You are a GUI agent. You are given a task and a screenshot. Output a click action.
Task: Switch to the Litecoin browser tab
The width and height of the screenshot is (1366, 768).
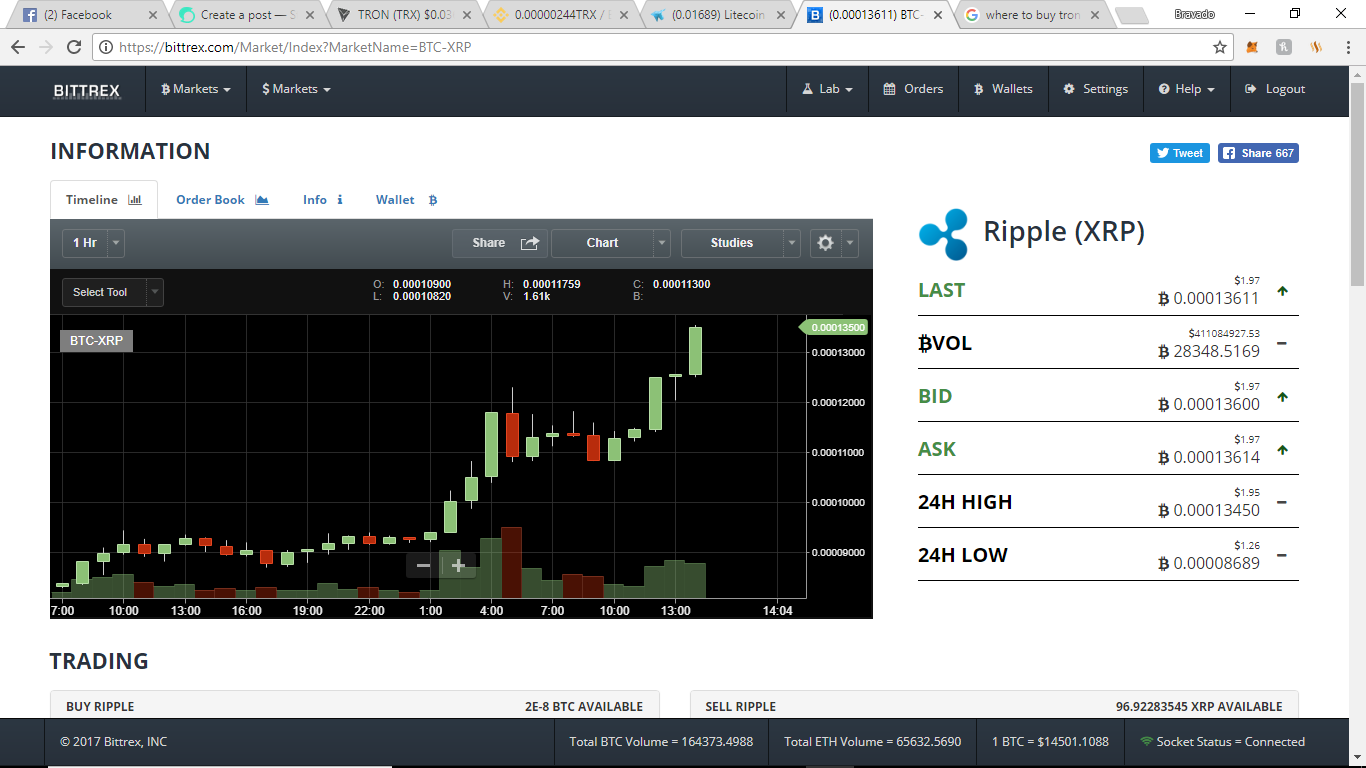point(716,15)
